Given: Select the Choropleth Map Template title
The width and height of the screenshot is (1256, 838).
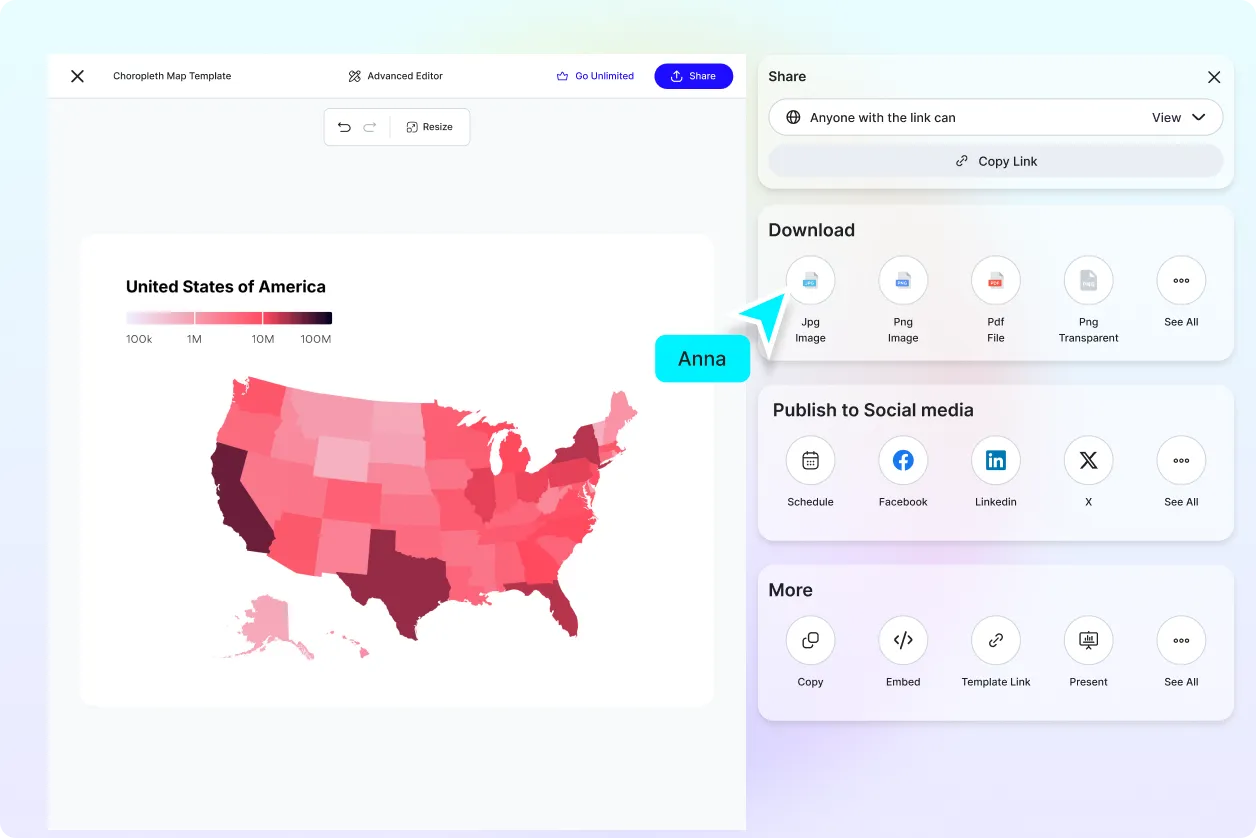Looking at the screenshot, I should click(172, 76).
